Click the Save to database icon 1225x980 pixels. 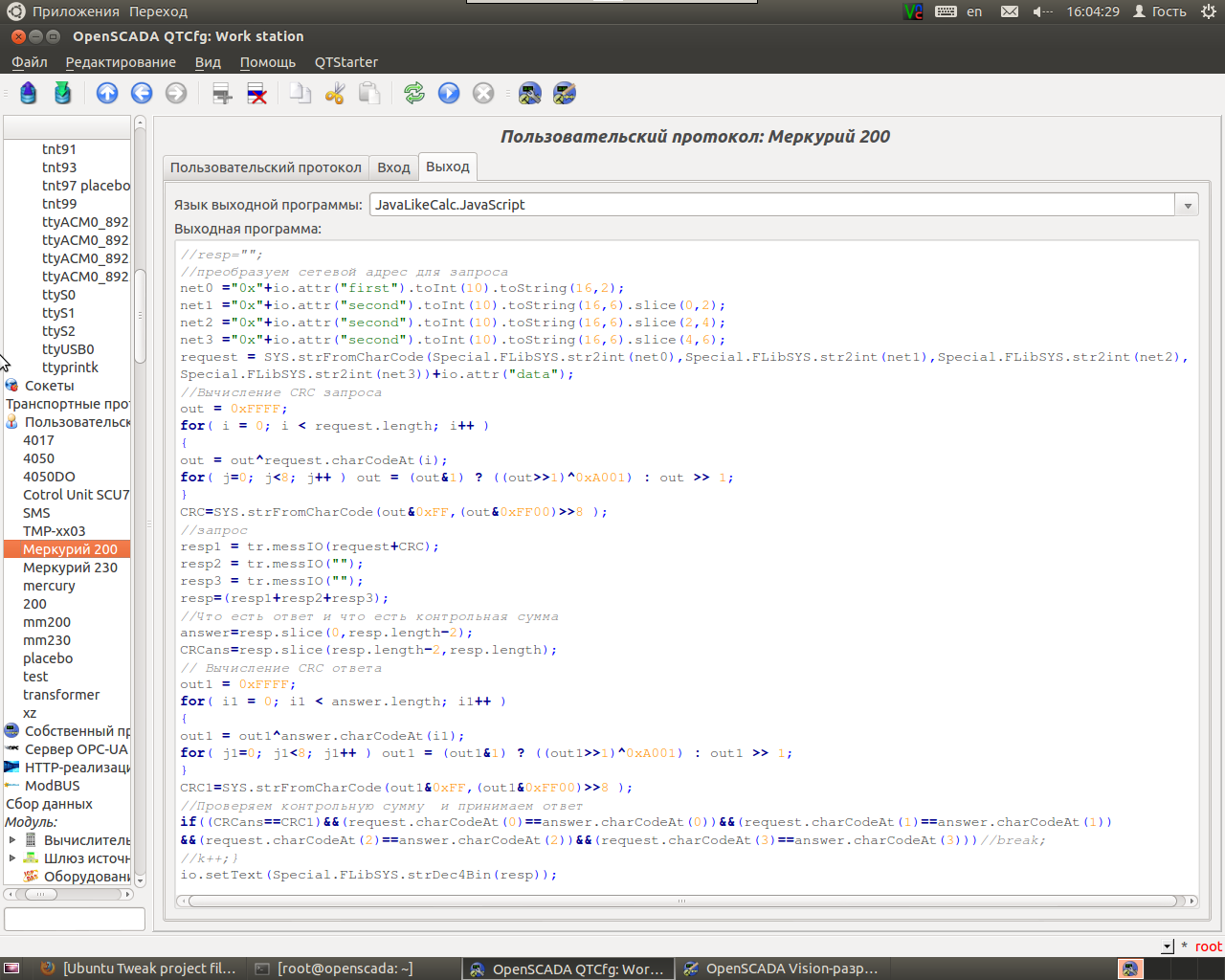pyautogui.click(x=62, y=93)
